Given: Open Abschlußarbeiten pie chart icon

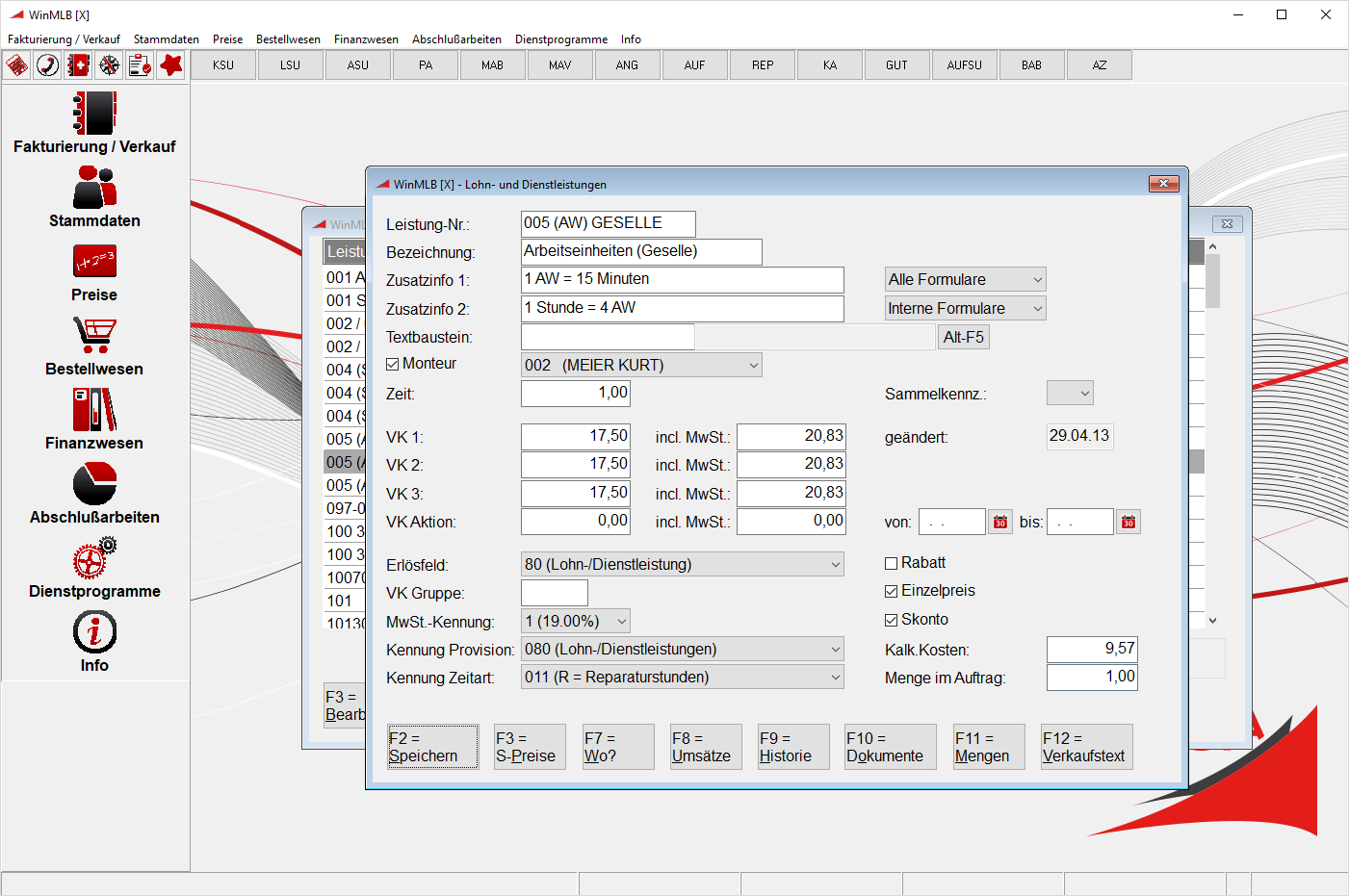Looking at the screenshot, I should coord(94,483).
